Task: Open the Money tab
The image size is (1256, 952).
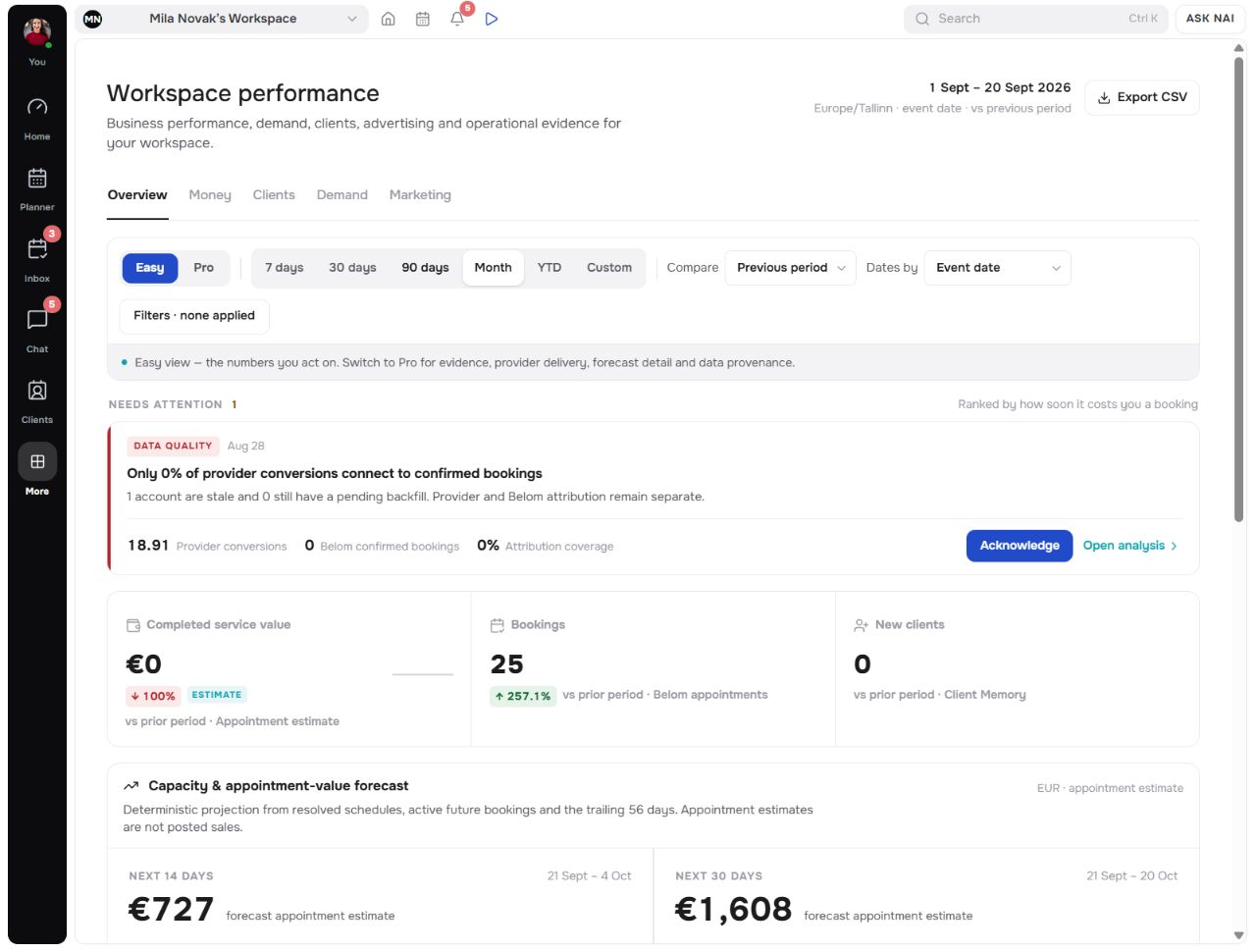Action: [x=210, y=195]
